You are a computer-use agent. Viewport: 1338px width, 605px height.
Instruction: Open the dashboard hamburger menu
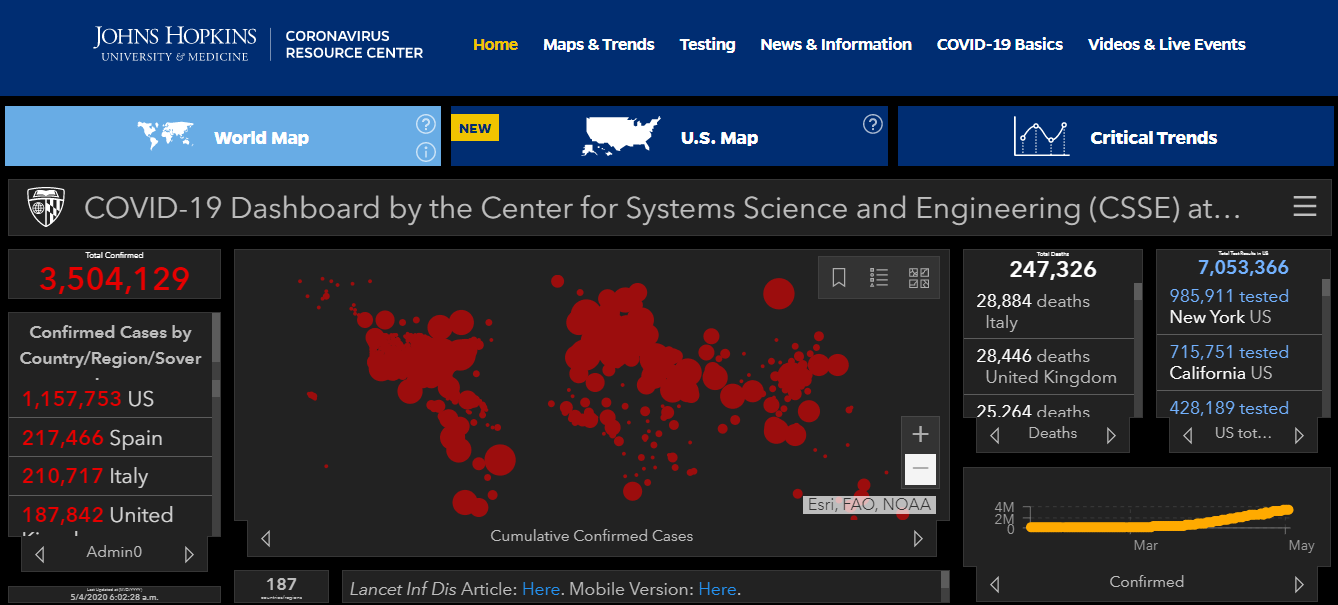tap(1304, 207)
